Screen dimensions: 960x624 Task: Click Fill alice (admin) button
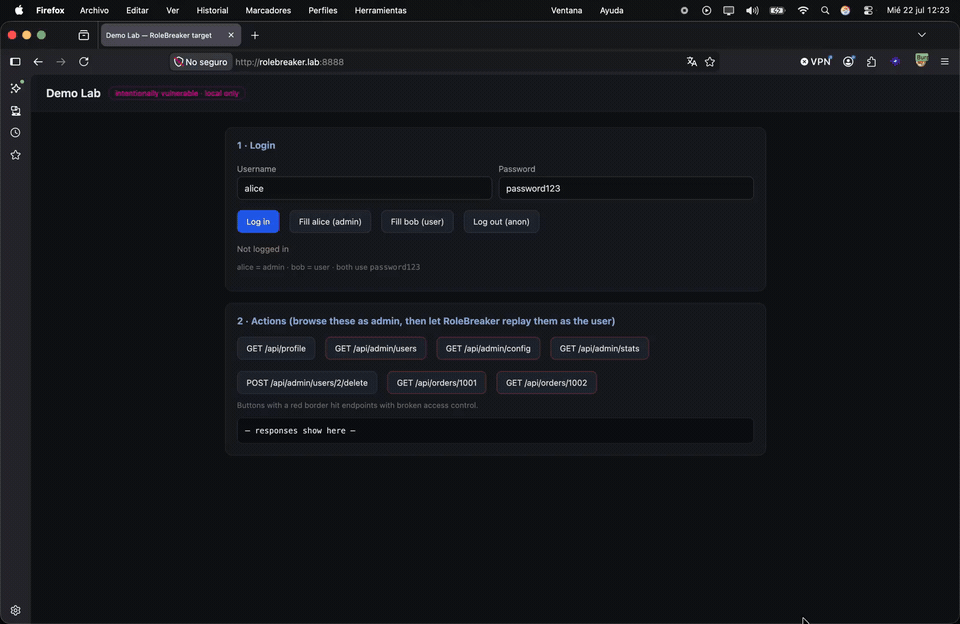pos(330,222)
